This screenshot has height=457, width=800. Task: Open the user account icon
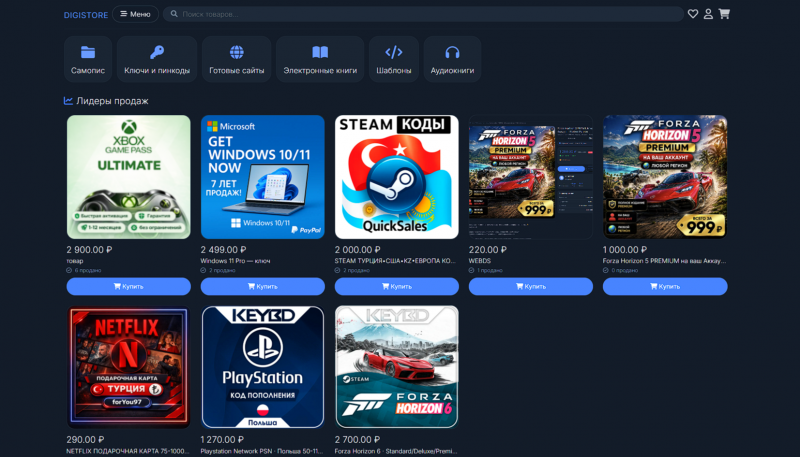(708, 14)
